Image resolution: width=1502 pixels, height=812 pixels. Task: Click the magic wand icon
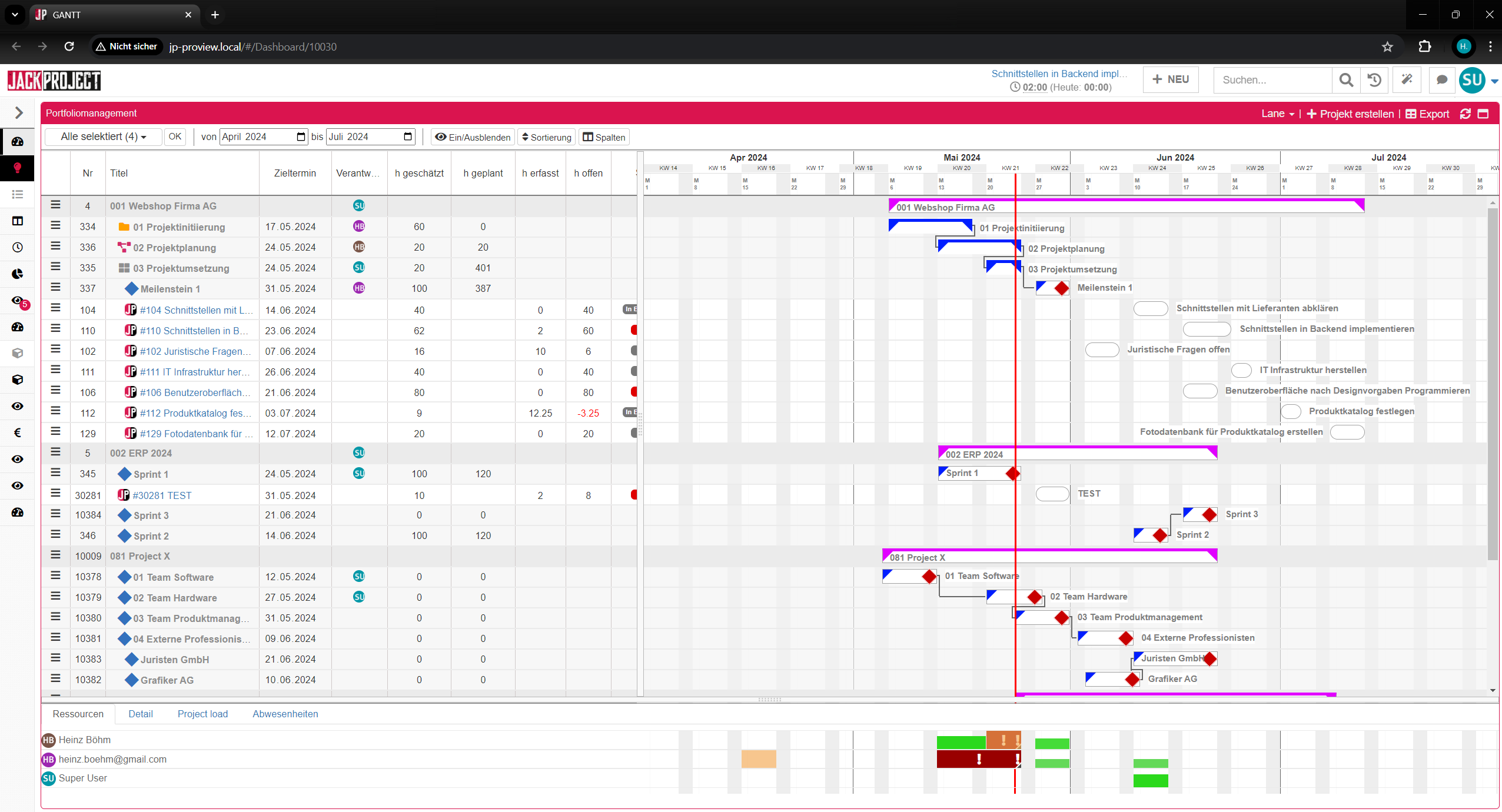1407,80
